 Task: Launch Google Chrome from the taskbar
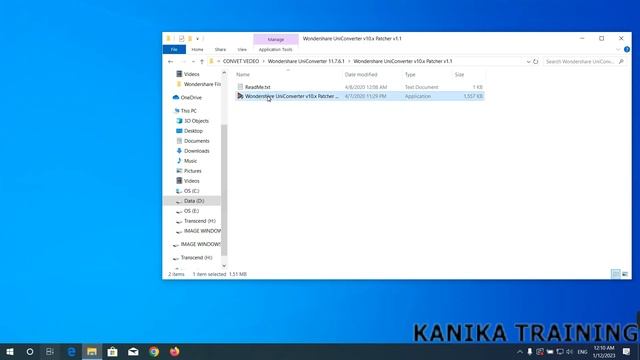pos(154,351)
